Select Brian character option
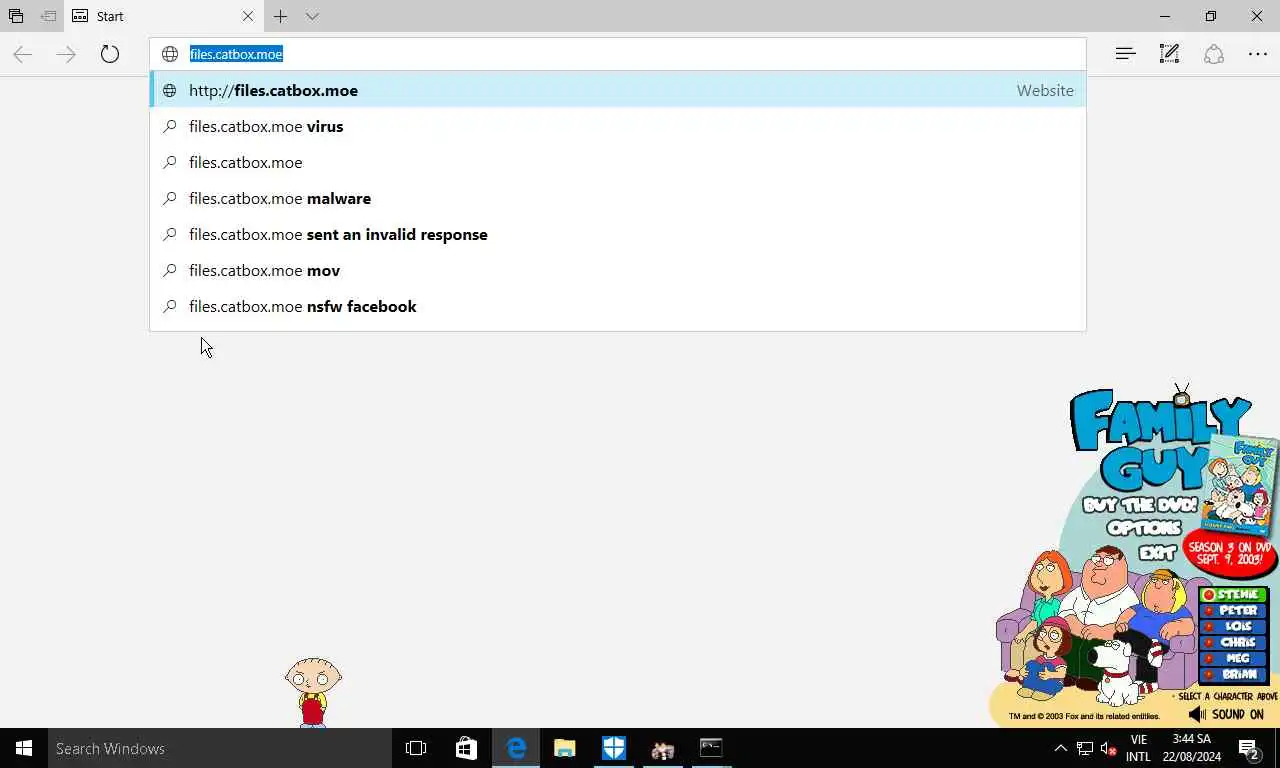1280x768 pixels. (x=1233, y=674)
